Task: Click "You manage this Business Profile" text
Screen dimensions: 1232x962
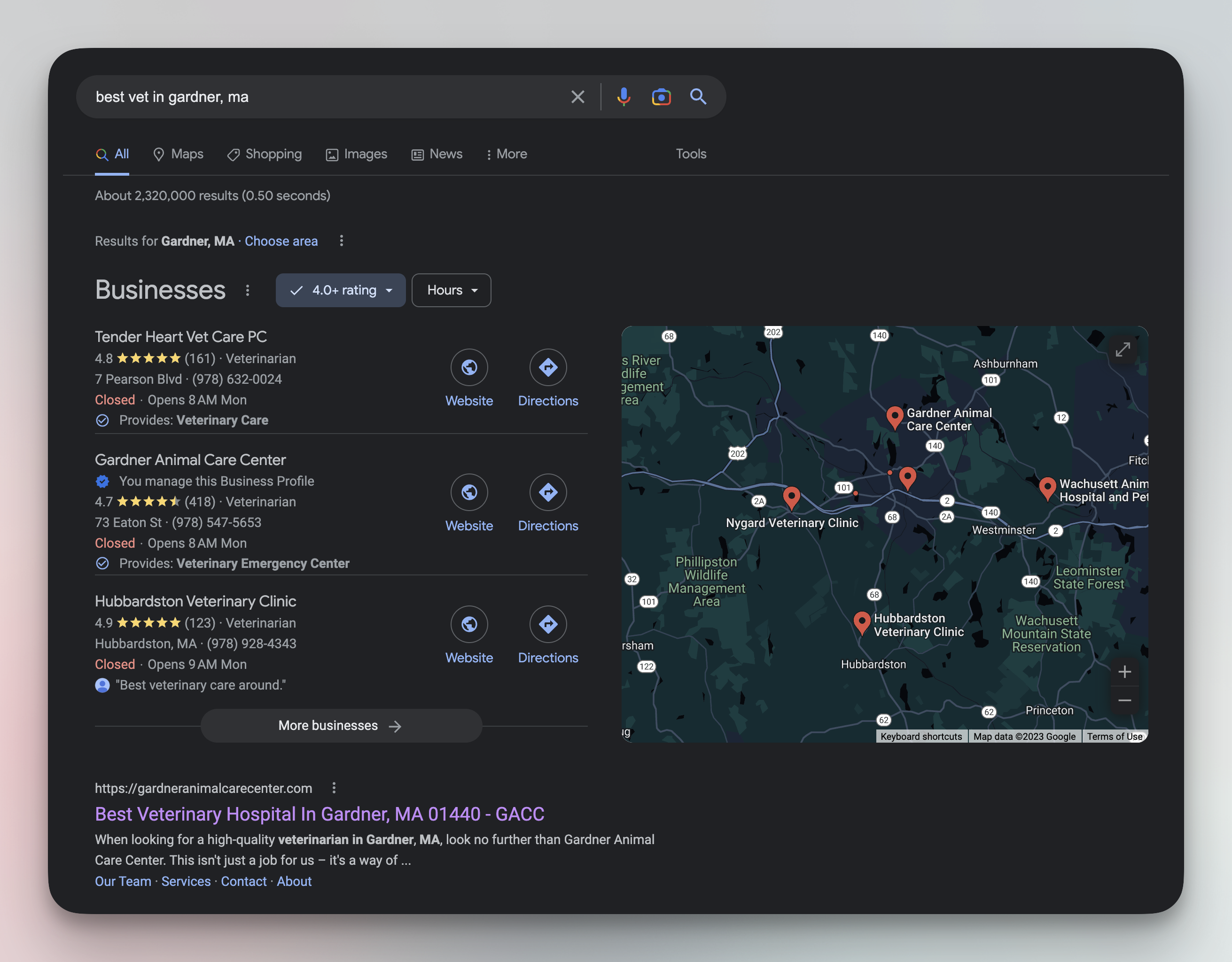Action: tap(217, 481)
